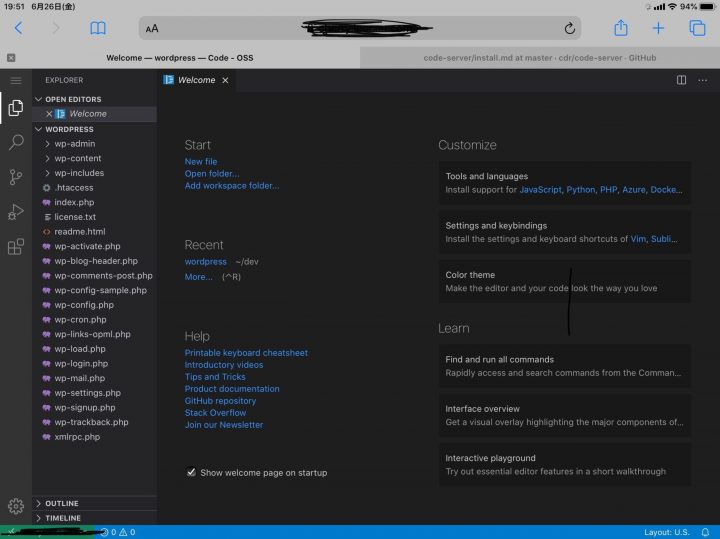Collapse the WORDPRESS folder section
This screenshot has width=720, height=539.
[x=95, y=129]
